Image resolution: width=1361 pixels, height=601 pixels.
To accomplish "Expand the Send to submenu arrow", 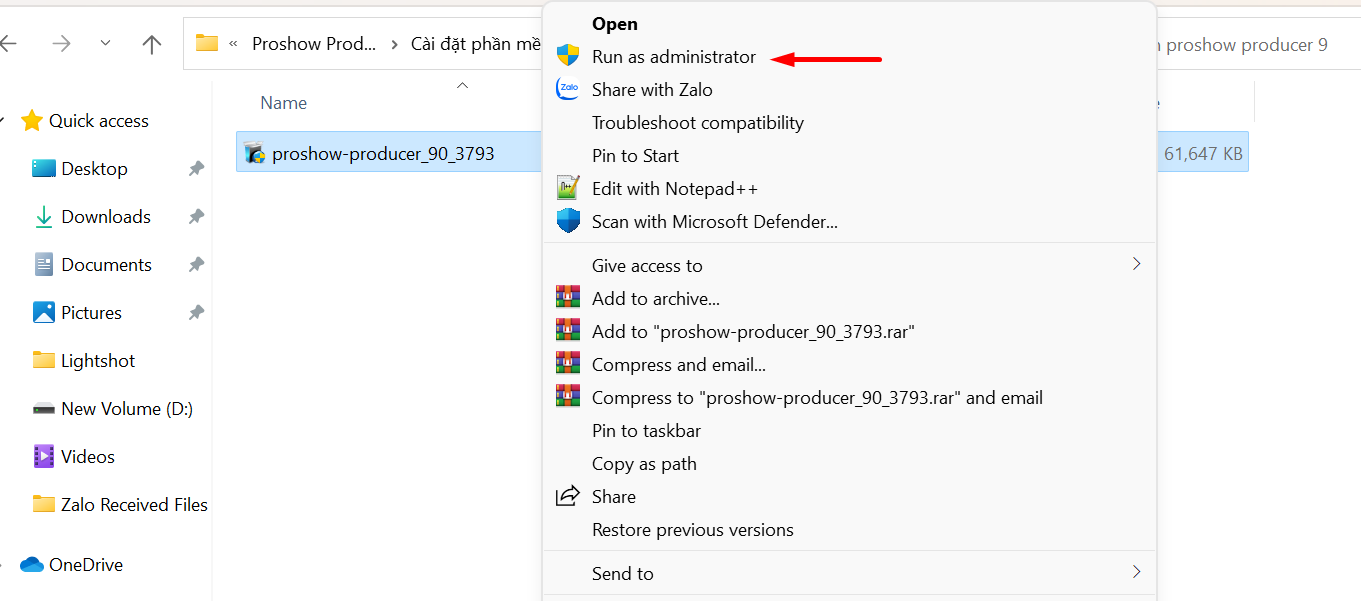I will [x=1136, y=572].
